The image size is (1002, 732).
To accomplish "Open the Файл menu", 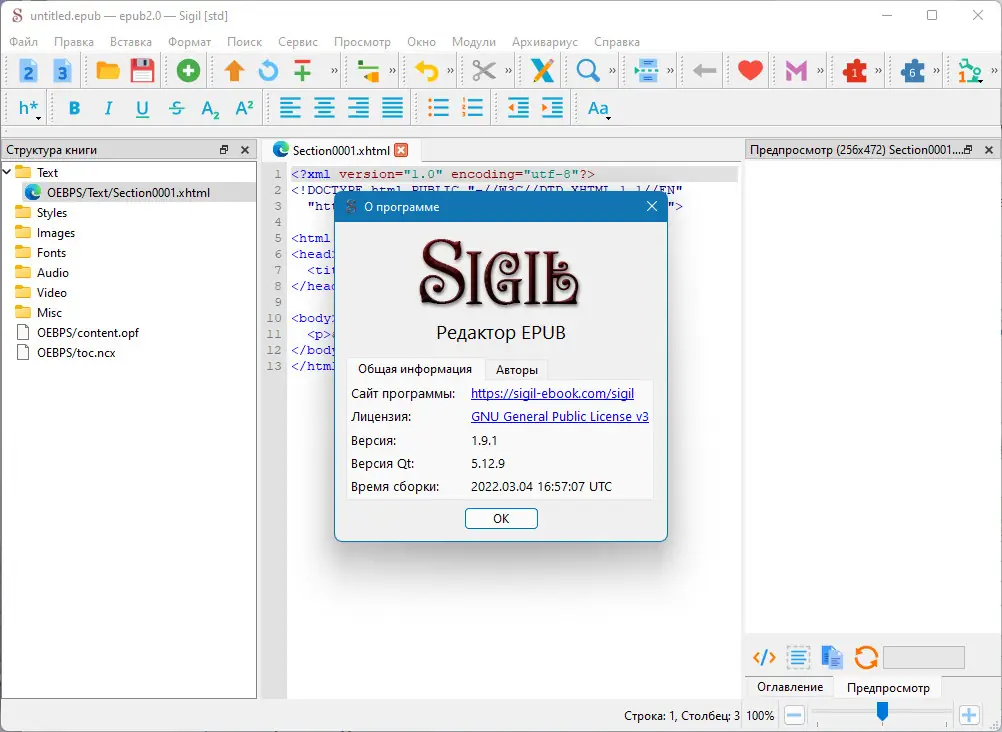I will 24,42.
